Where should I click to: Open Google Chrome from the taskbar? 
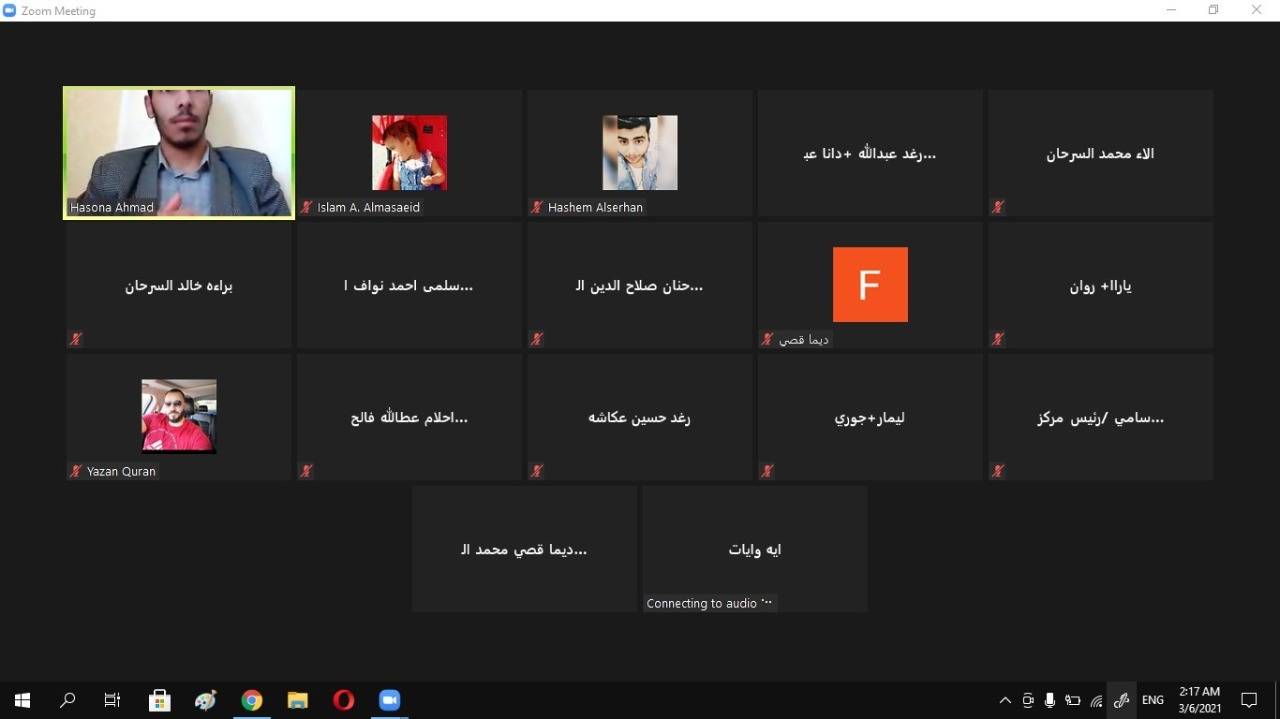pyautogui.click(x=251, y=700)
